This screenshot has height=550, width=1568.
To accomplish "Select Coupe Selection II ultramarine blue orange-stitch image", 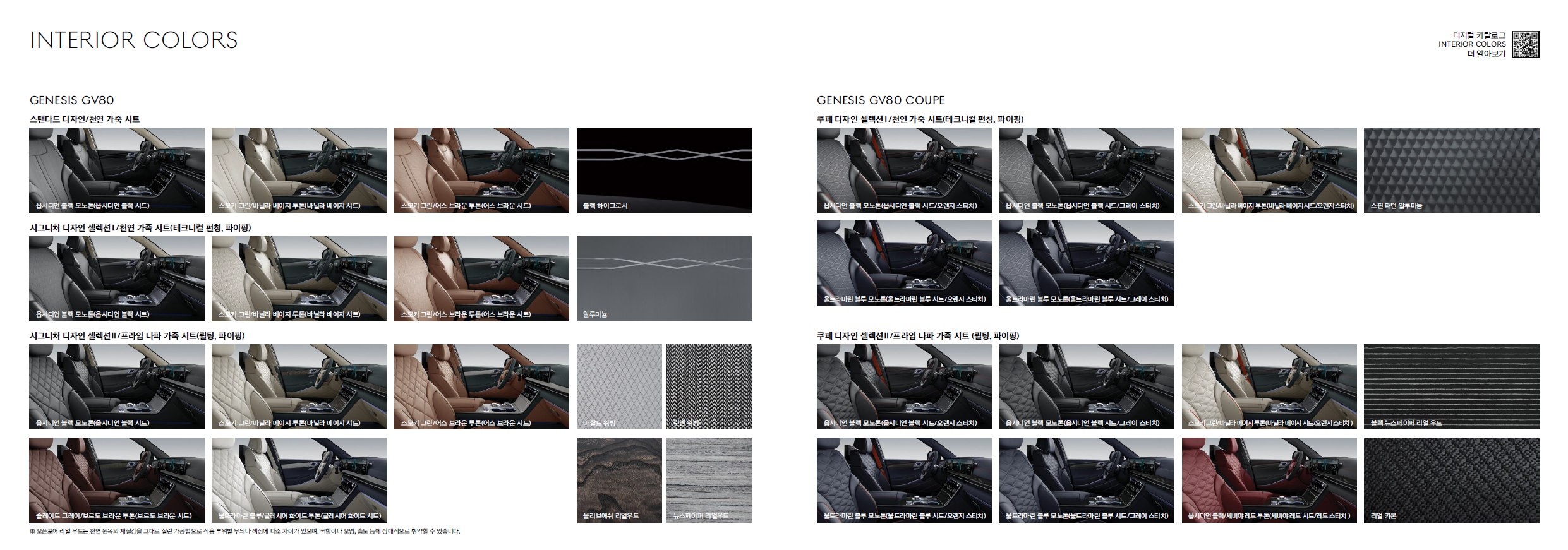I will (904, 480).
